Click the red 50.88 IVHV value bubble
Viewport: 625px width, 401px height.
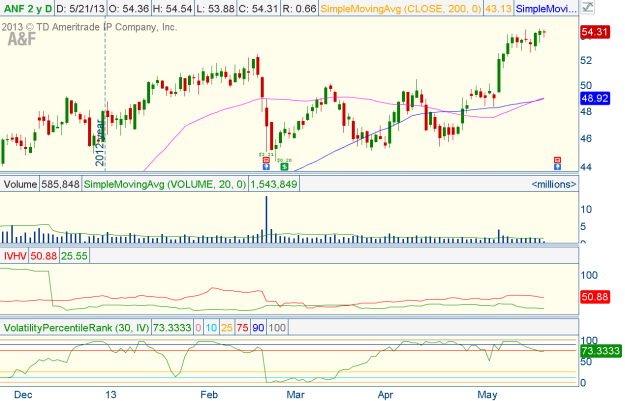pos(597,297)
